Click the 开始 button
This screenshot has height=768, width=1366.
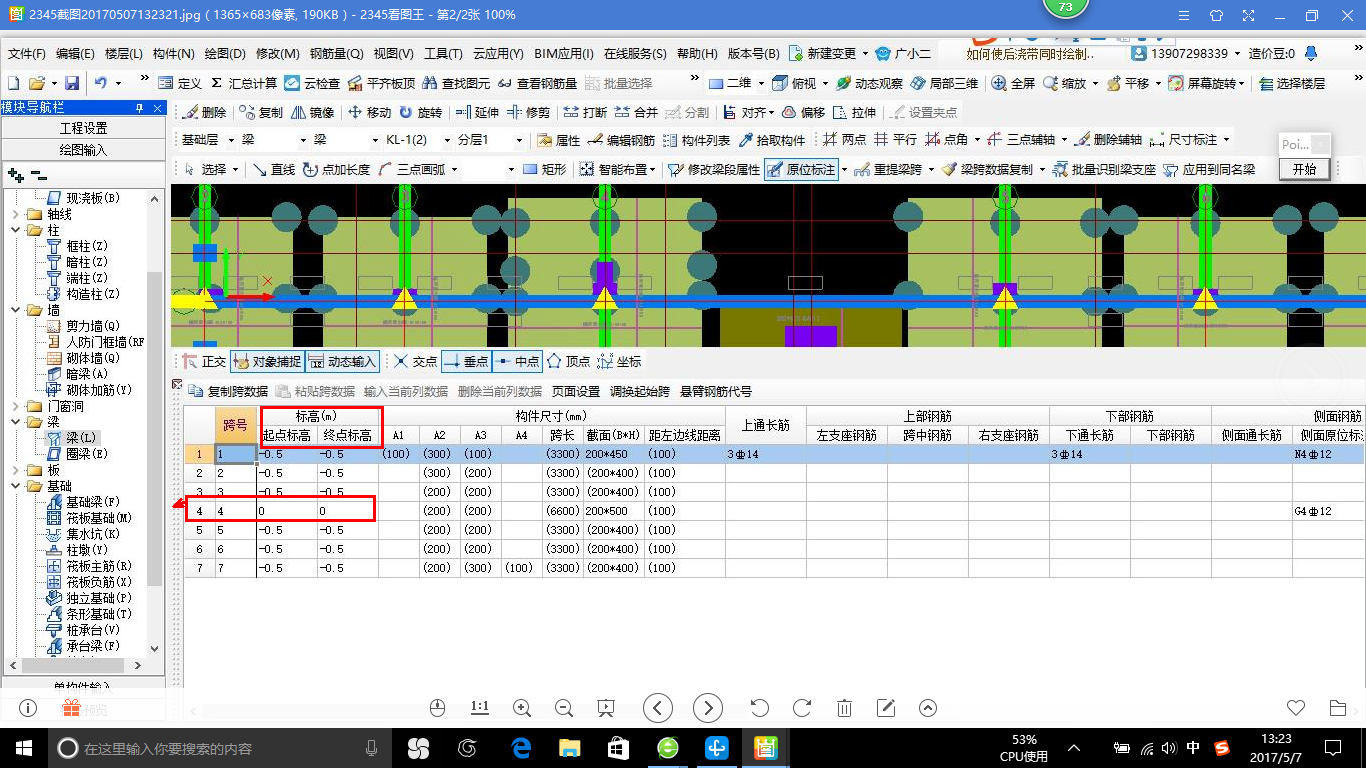(1305, 169)
